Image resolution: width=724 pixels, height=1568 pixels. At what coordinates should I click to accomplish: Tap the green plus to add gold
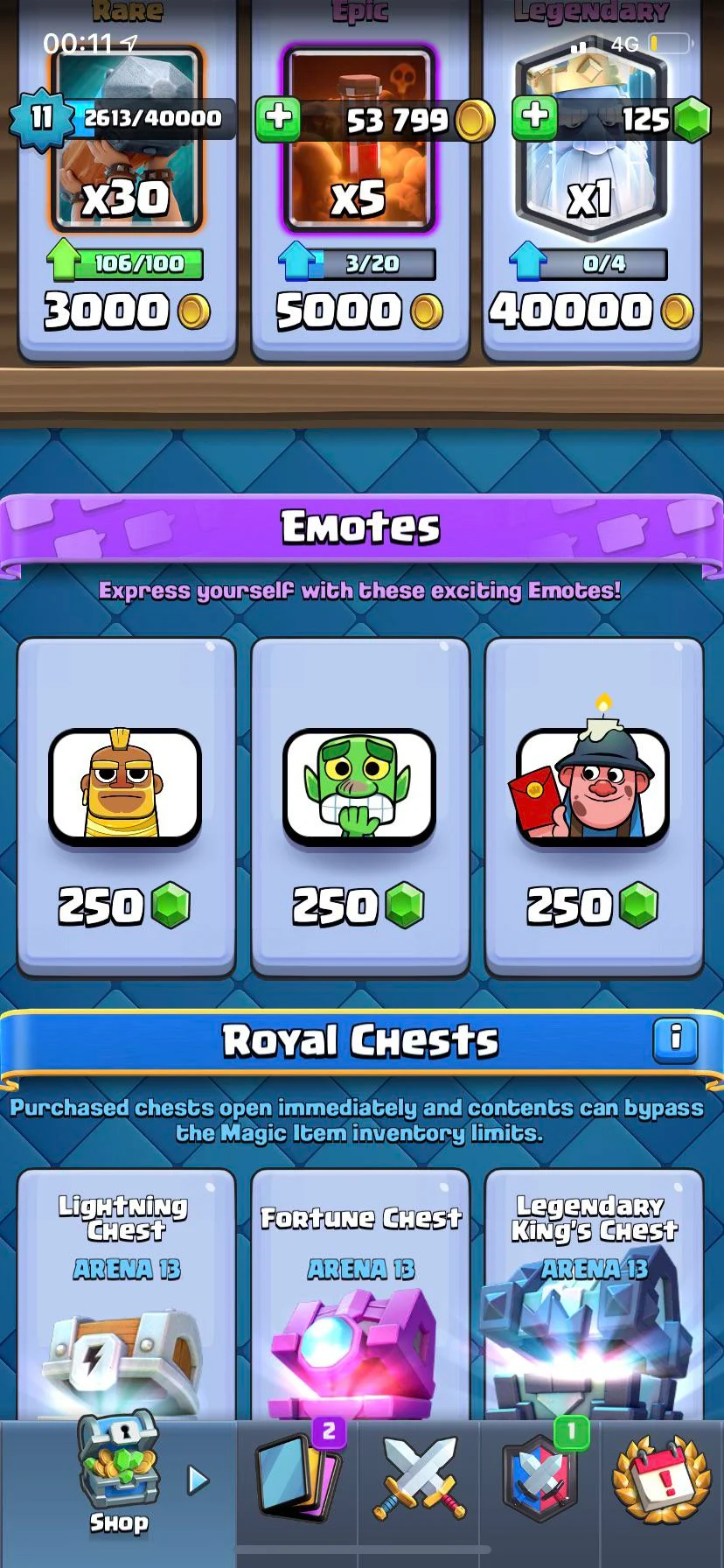pyautogui.click(x=279, y=119)
